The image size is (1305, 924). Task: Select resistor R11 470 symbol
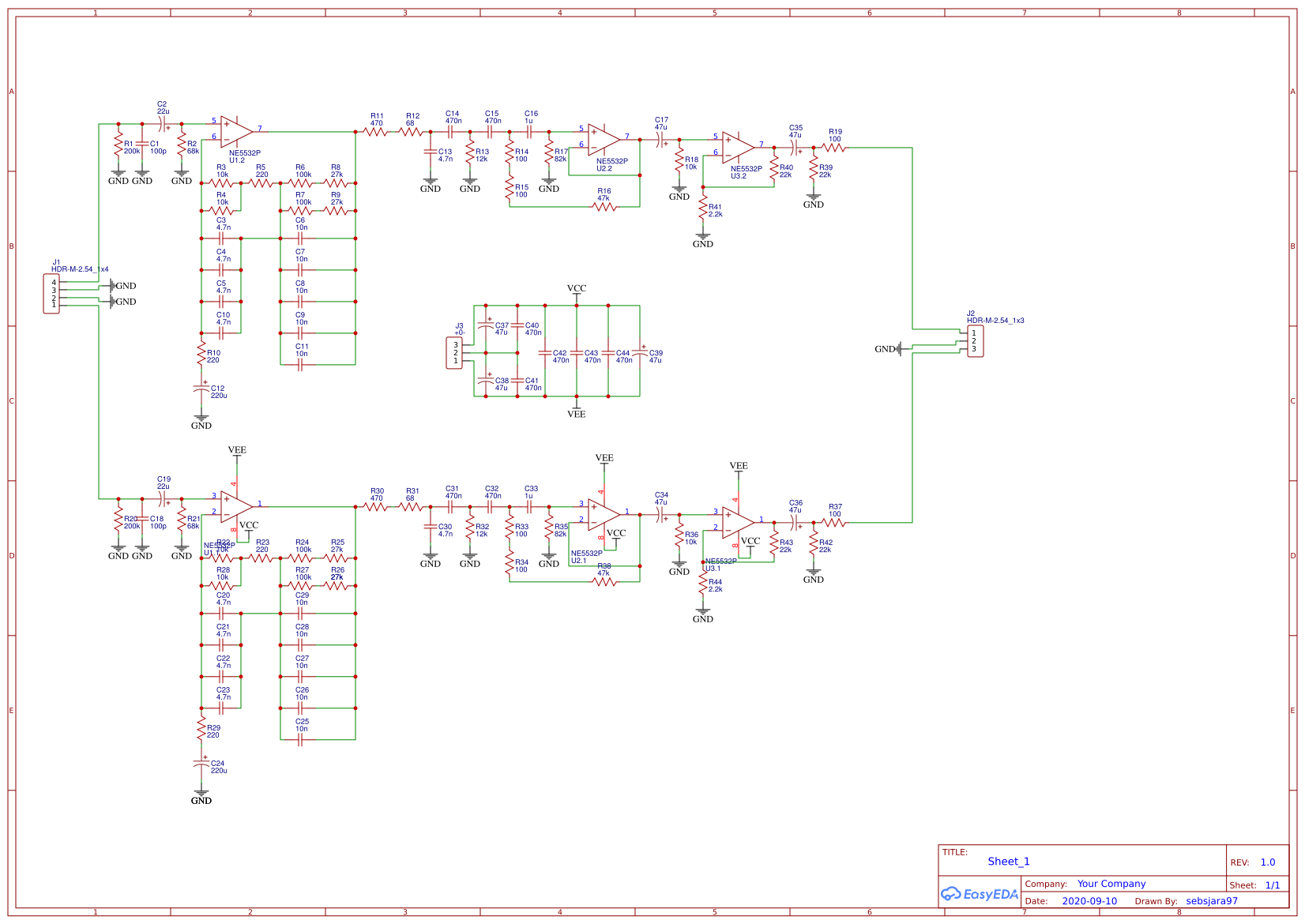376,132
